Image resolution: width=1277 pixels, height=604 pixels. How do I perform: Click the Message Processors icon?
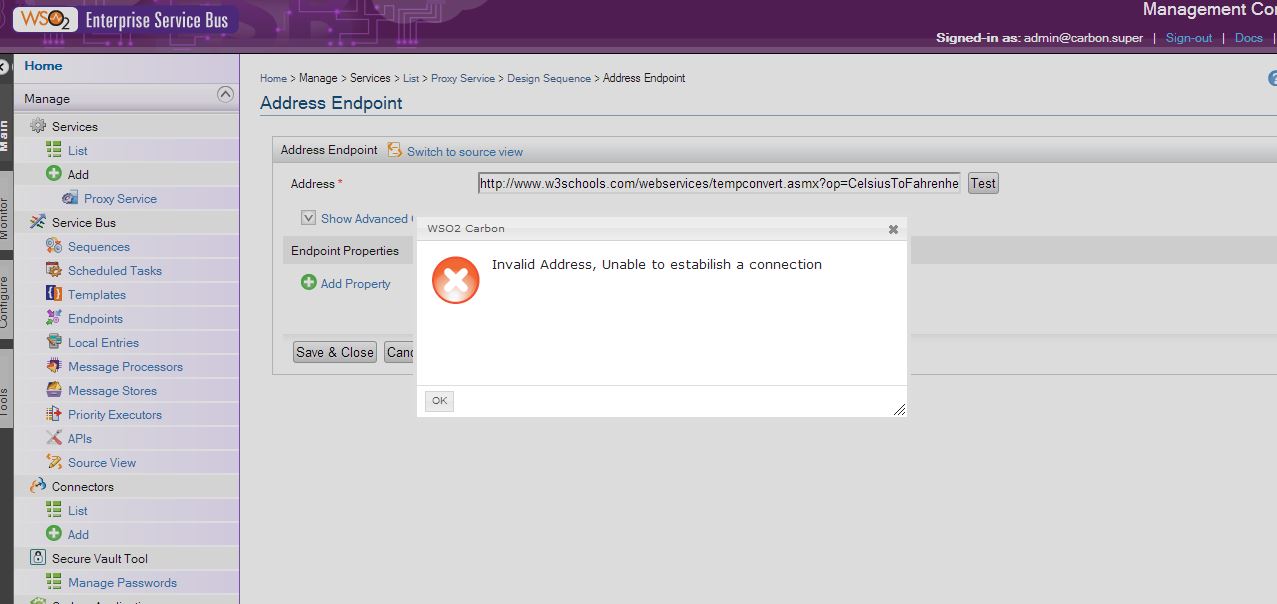tap(54, 366)
